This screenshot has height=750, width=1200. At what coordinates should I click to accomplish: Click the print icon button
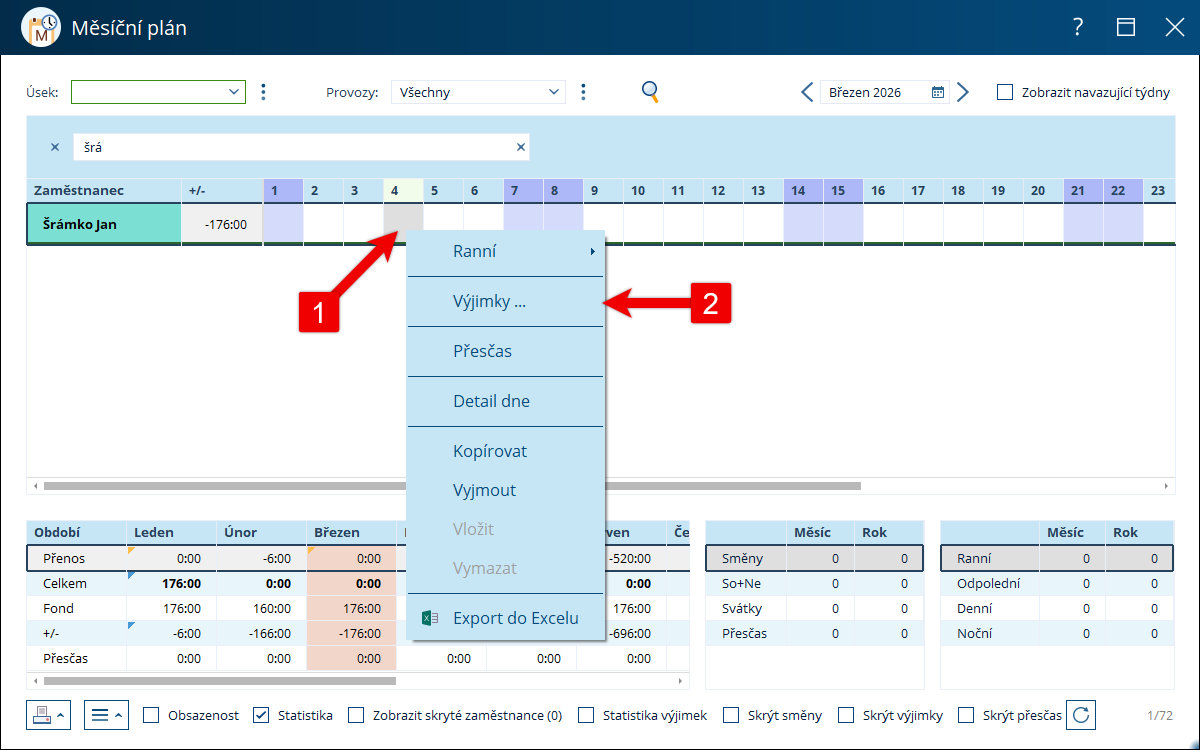(x=48, y=715)
